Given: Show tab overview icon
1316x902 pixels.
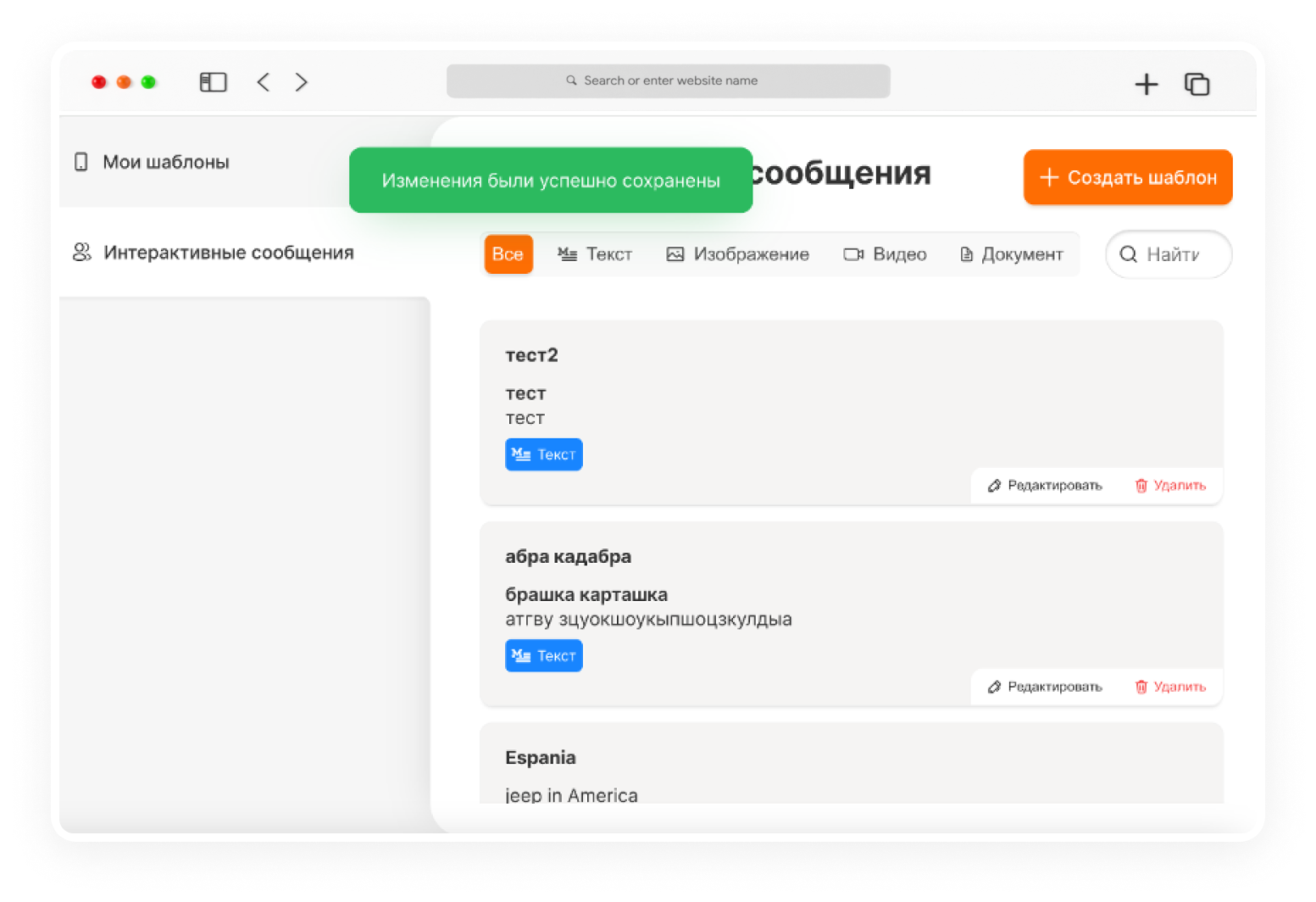Looking at the screenshot, I should pos(1197,84).
